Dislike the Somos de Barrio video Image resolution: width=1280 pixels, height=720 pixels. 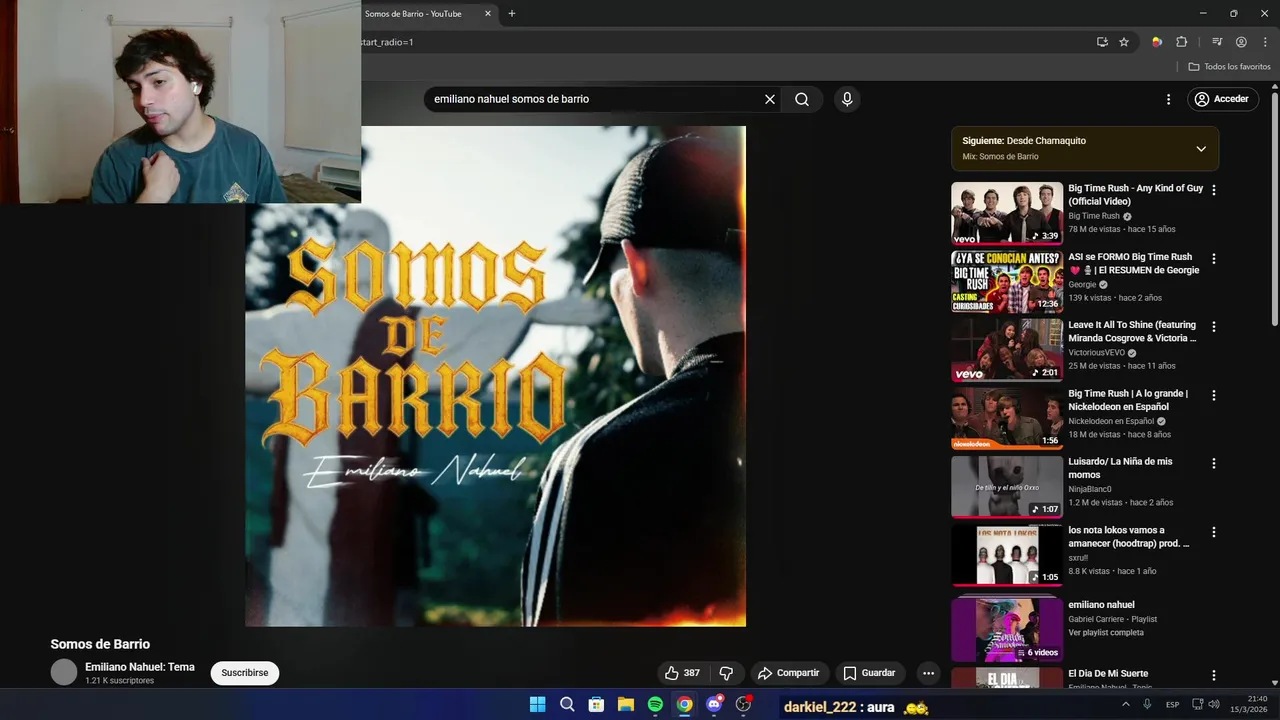tap(727, 673)
